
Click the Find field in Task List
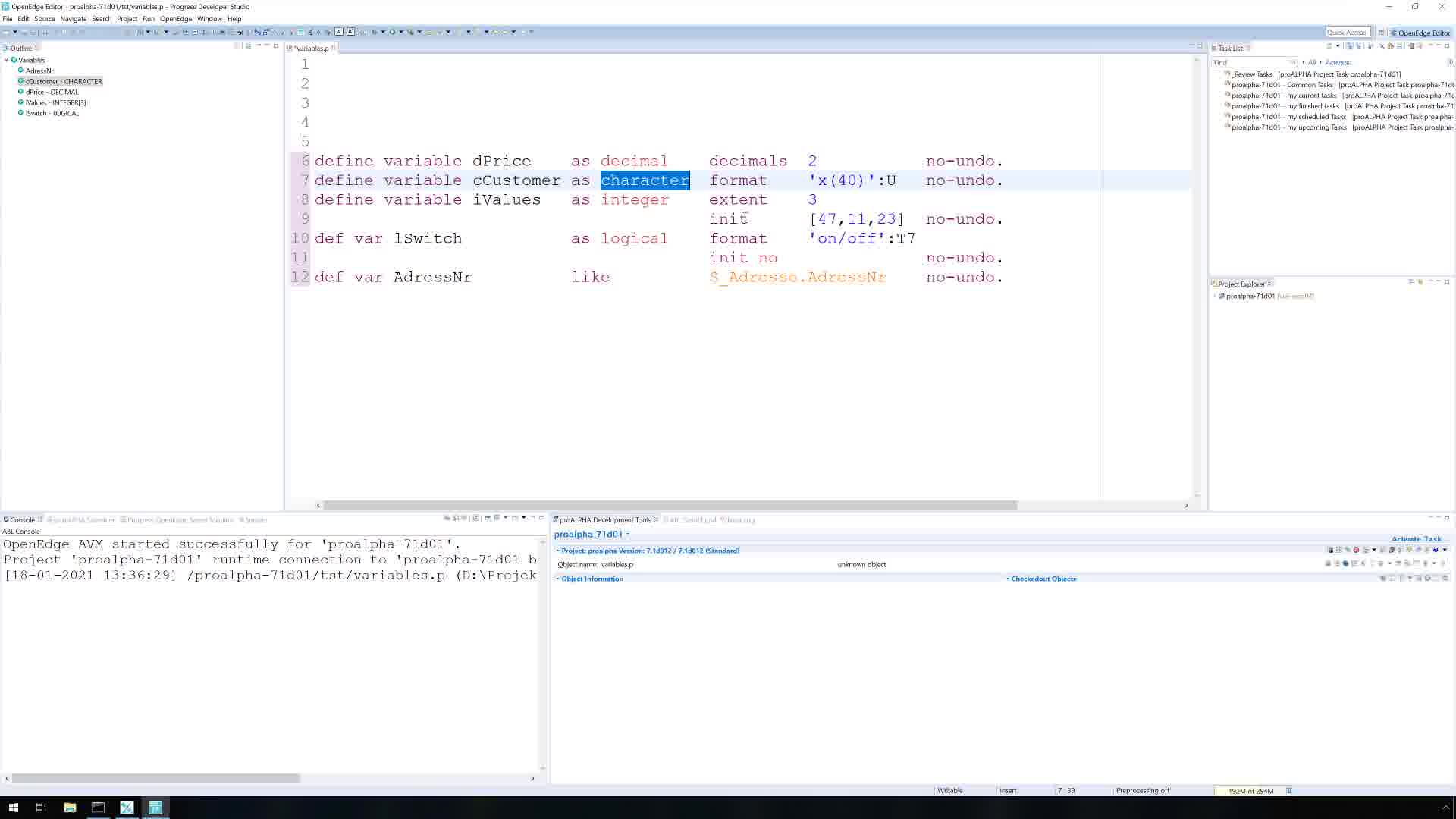click(1255, 62)
